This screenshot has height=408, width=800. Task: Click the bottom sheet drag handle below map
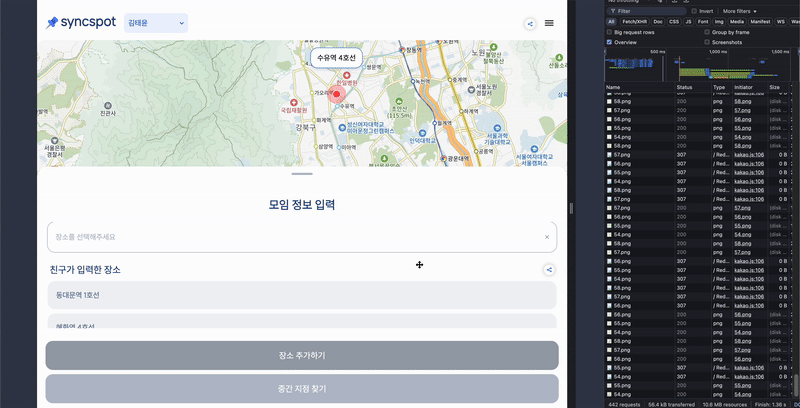click(302, 174)
